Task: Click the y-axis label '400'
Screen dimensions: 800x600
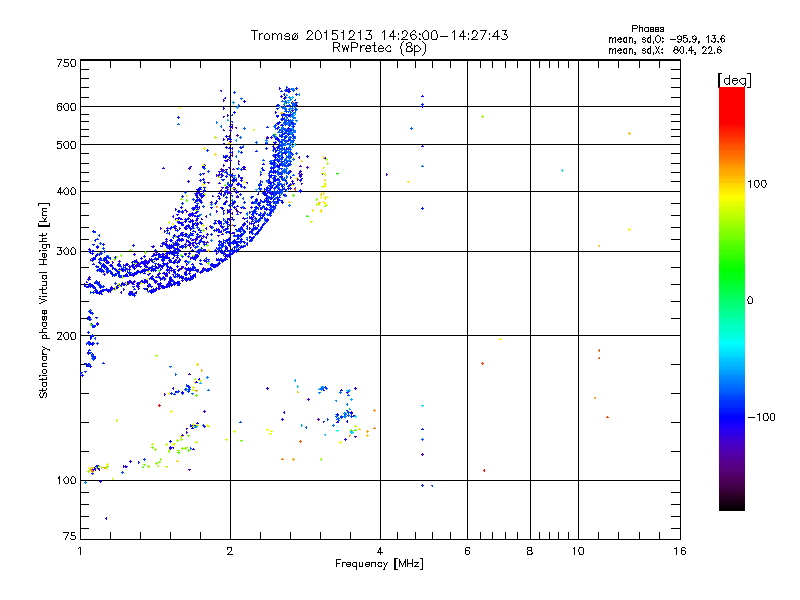Action: click(66, 192)
